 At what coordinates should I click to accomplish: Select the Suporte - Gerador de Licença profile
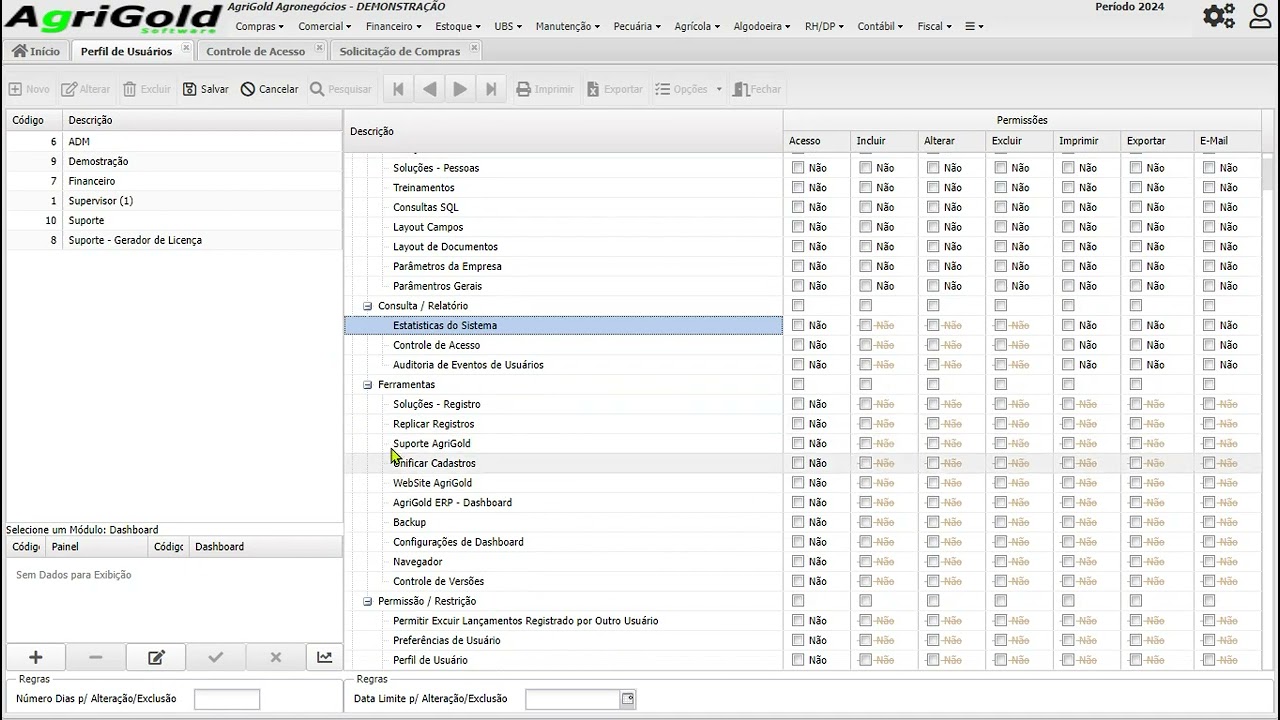pos(174,240)
